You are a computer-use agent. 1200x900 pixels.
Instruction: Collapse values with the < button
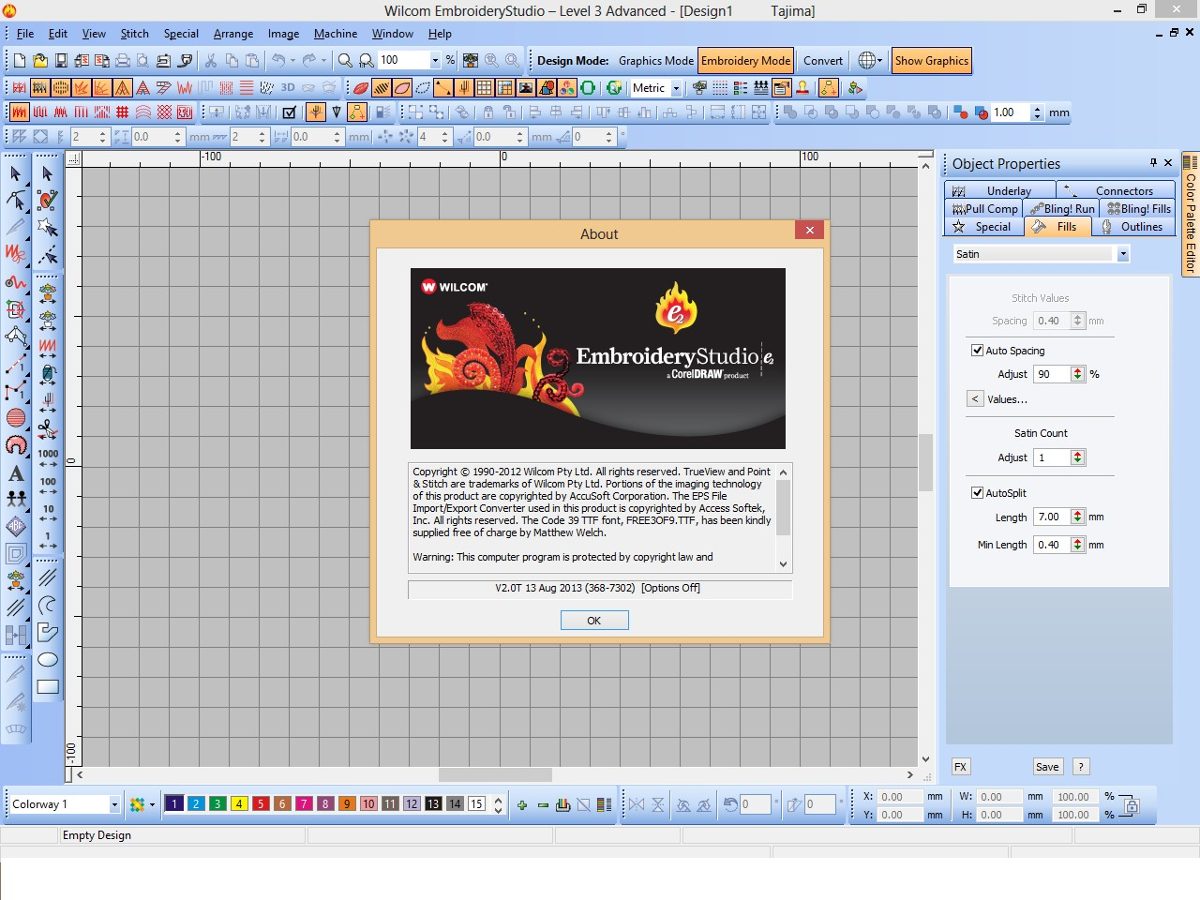975,399
